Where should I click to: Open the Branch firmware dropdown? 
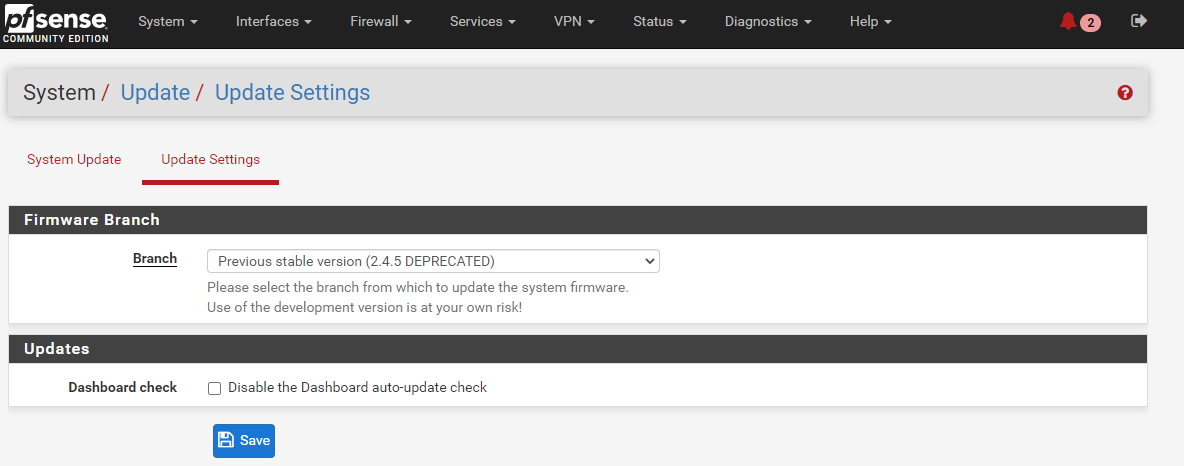tap(433, 261)
